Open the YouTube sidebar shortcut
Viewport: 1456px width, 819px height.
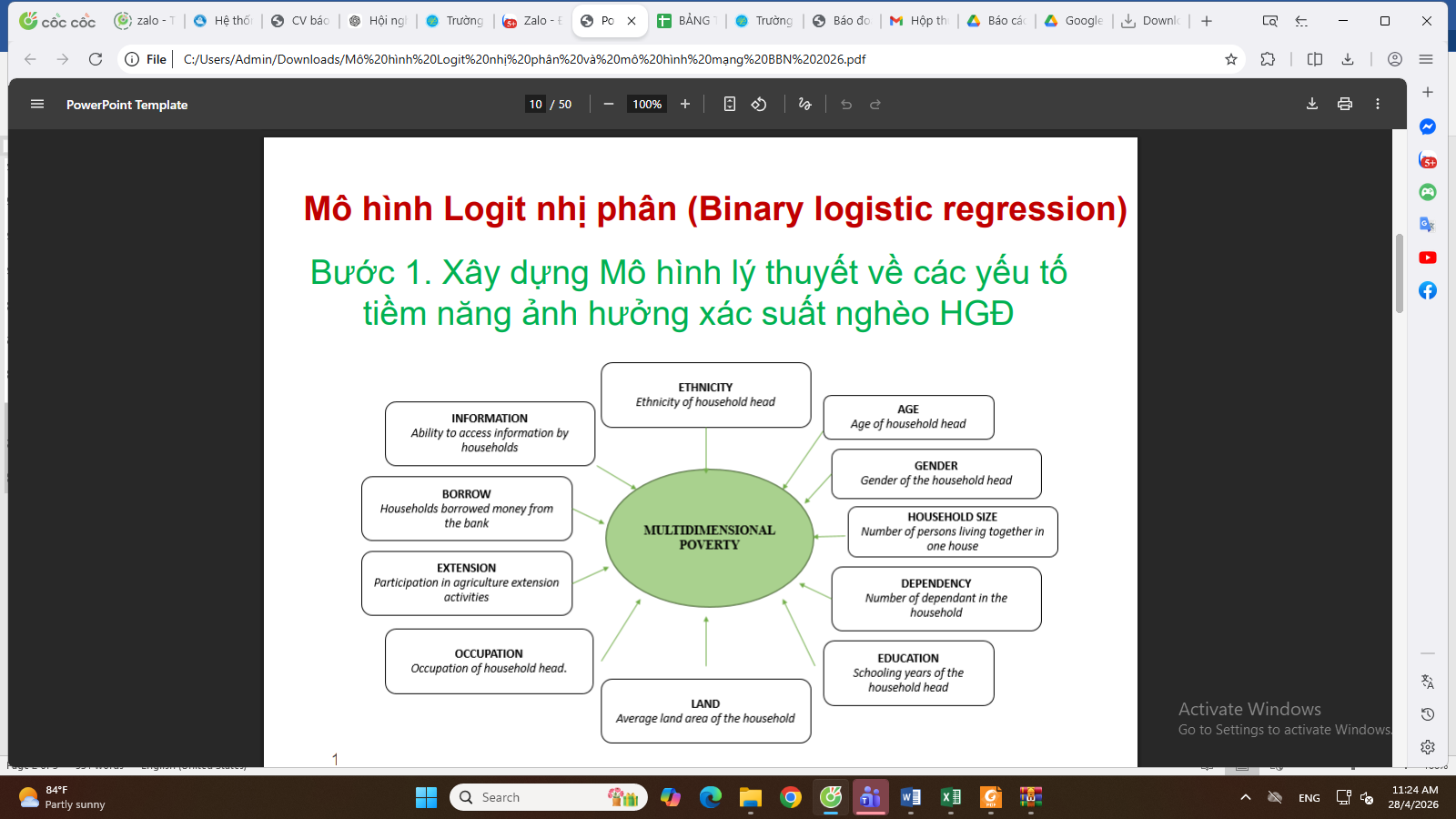(x=1428, y=258)
